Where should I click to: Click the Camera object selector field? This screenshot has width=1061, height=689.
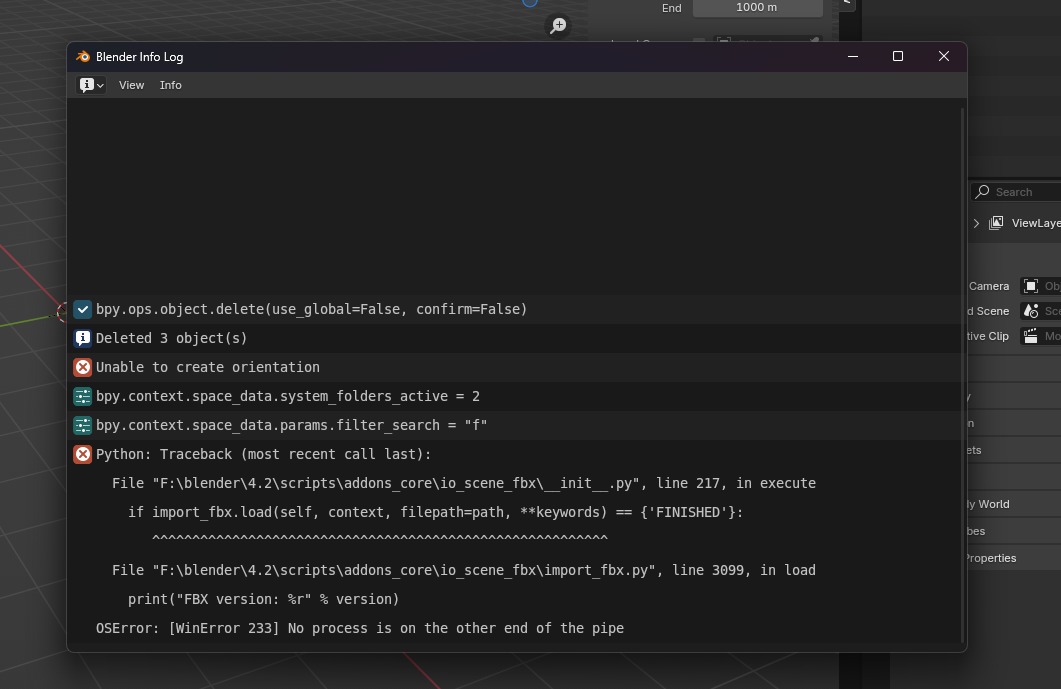(1041, 286)
